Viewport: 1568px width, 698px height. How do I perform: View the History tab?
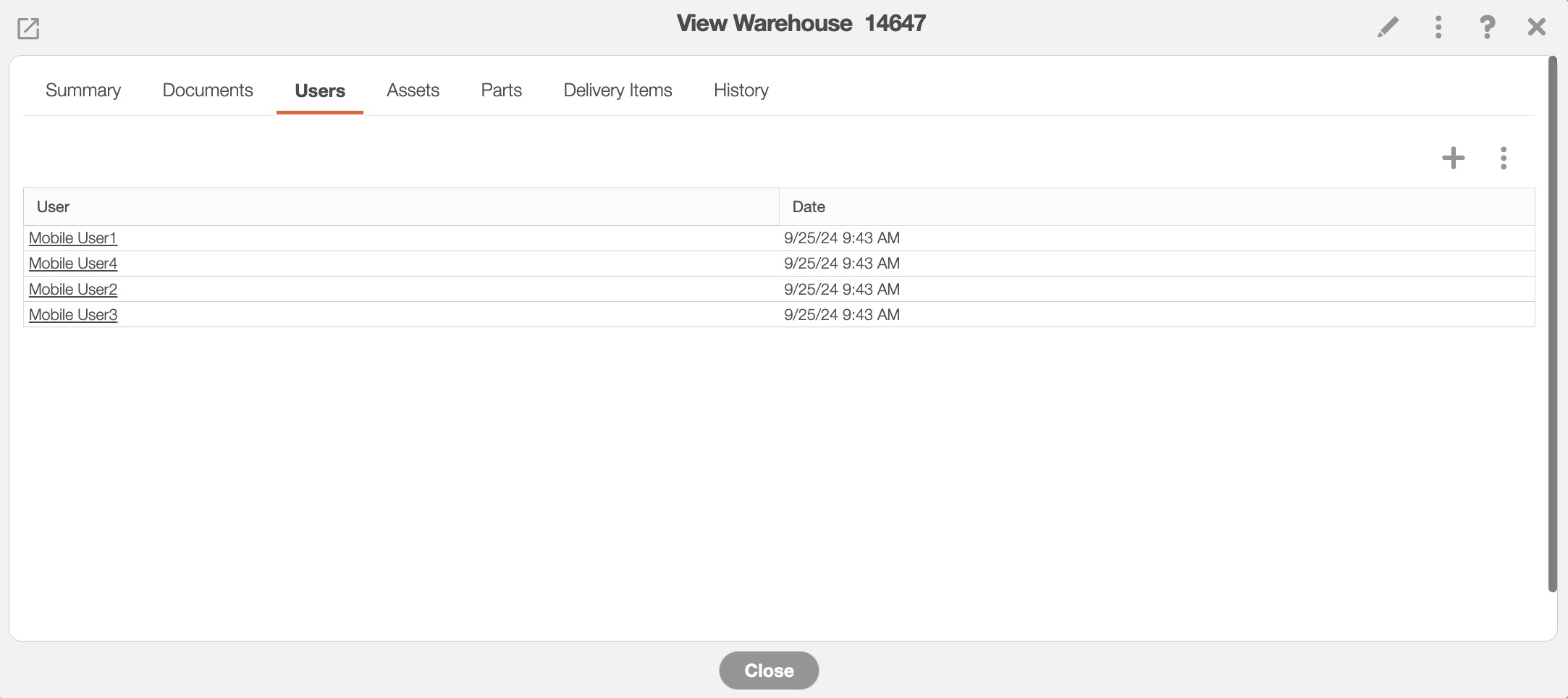pyautogui.click(x=741, y=91)
